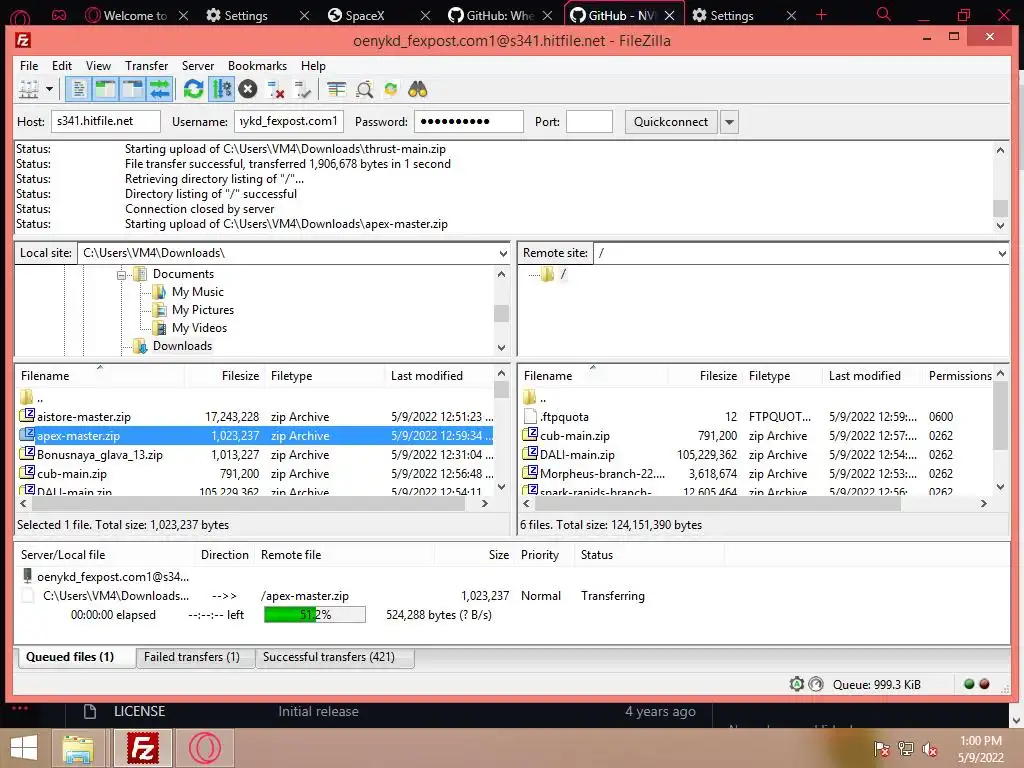Toggle directory comparison
Viewport: 1024px width, 768px height.
pos(364,89)
